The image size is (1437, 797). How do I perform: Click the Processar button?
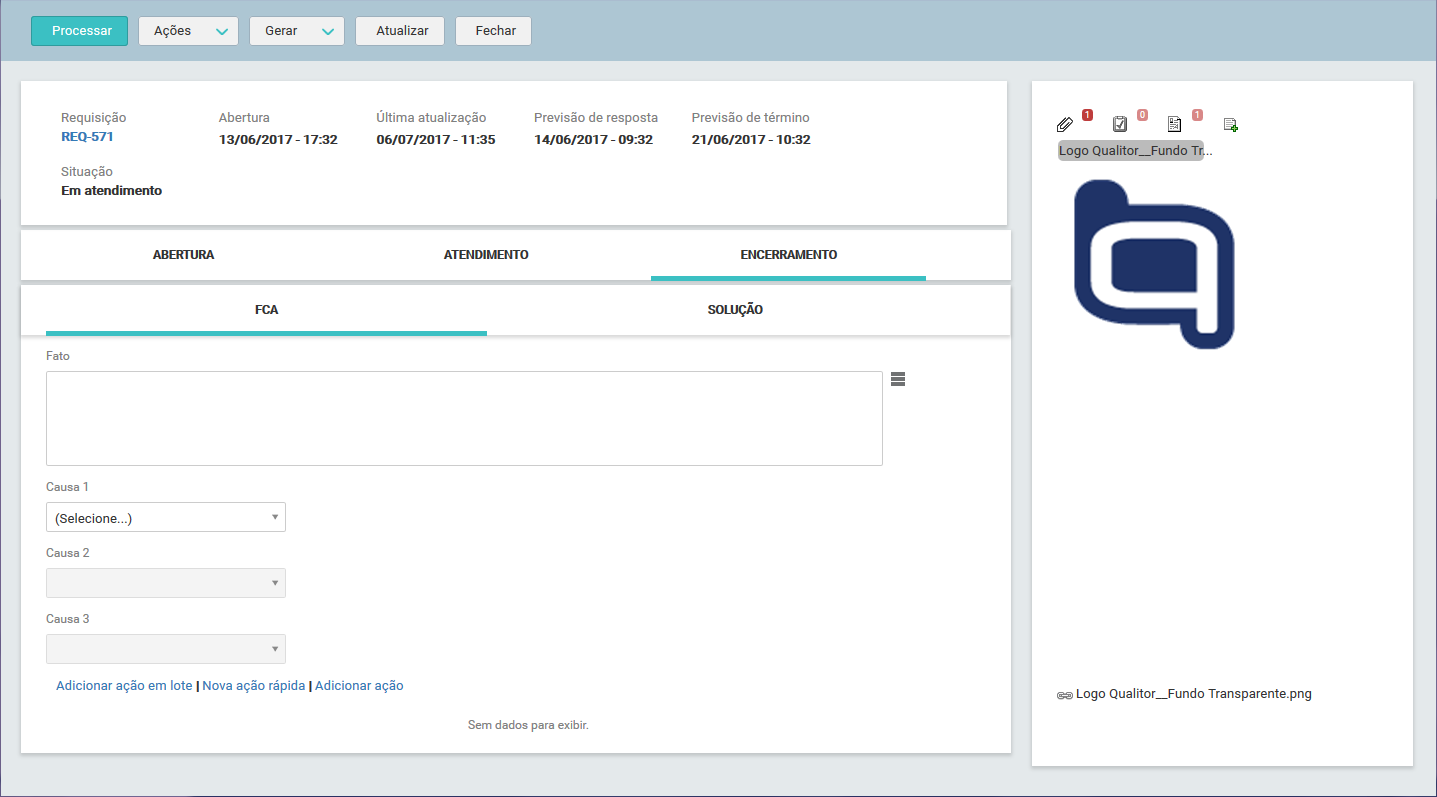coord(79,31)
